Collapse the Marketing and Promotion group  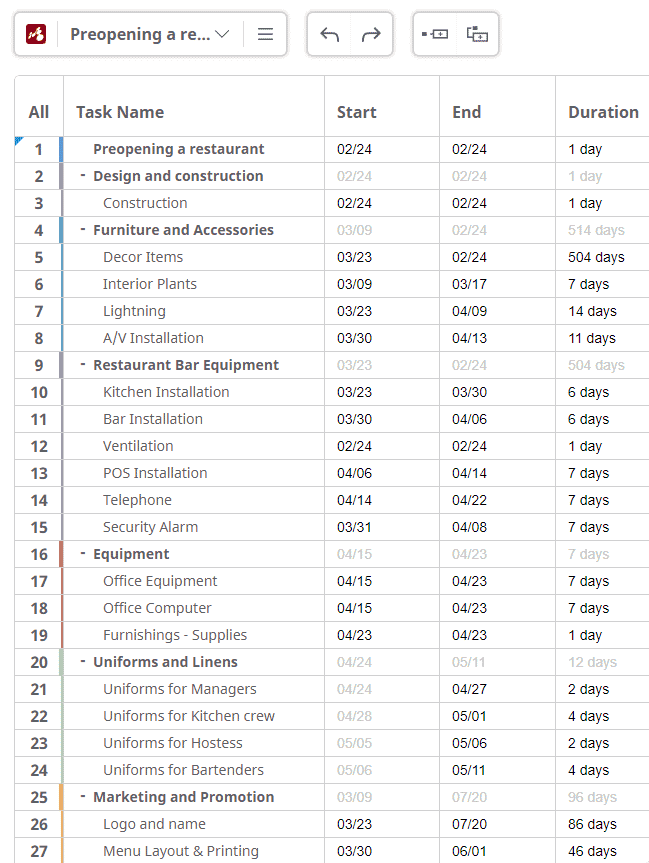[83, 796]
